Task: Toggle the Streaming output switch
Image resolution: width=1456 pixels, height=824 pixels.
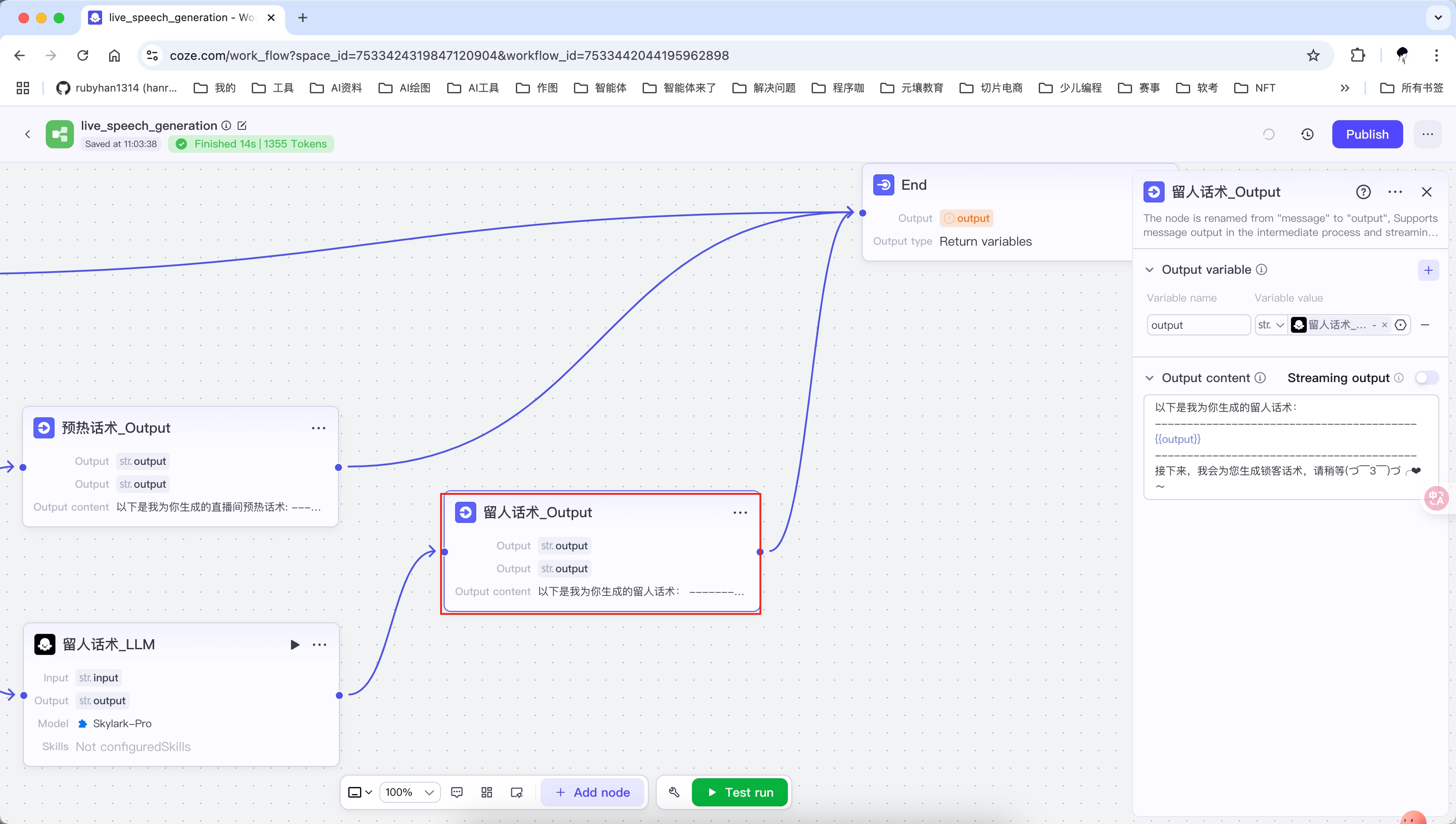Action: [1426, 378]
